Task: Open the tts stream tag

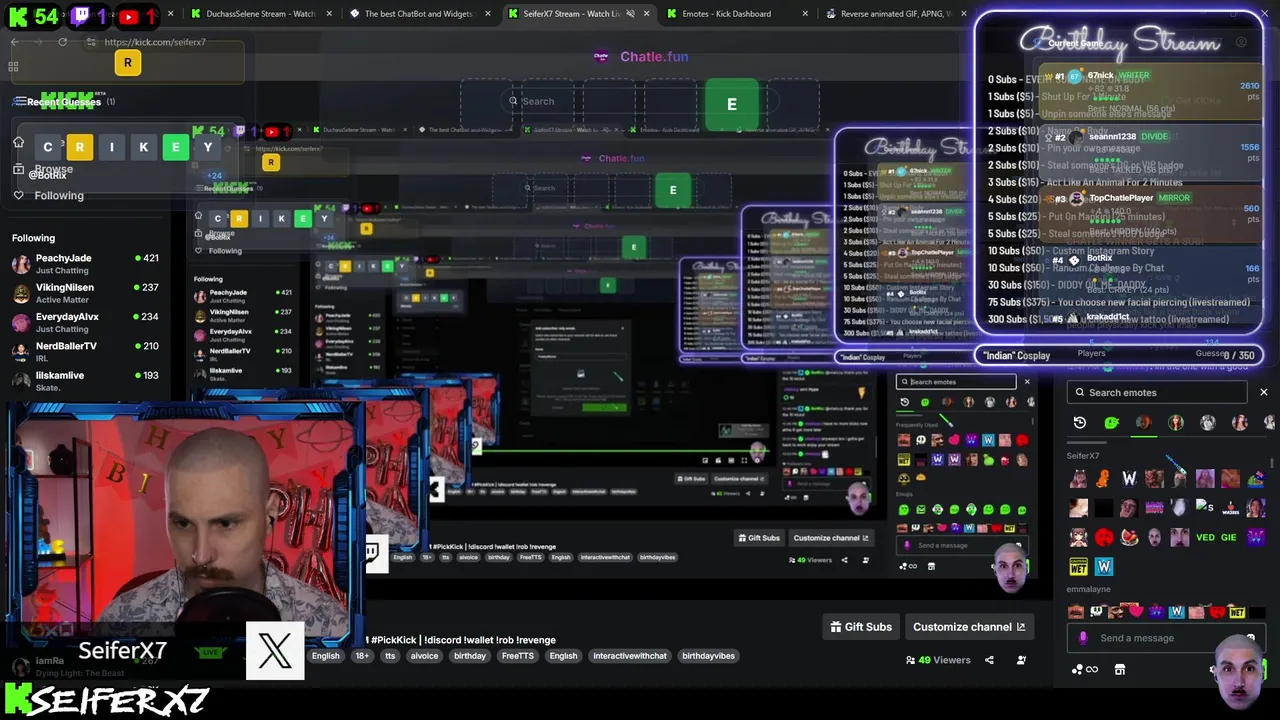Action: tap(390, 656)
